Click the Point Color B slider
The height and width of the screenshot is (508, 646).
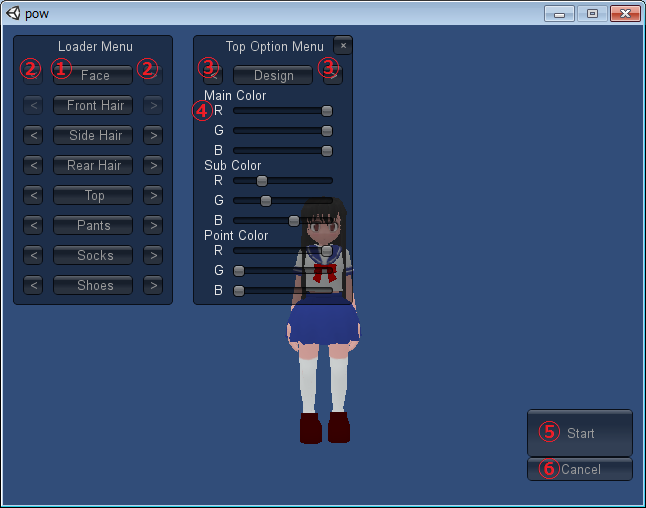tap(282, 291)
